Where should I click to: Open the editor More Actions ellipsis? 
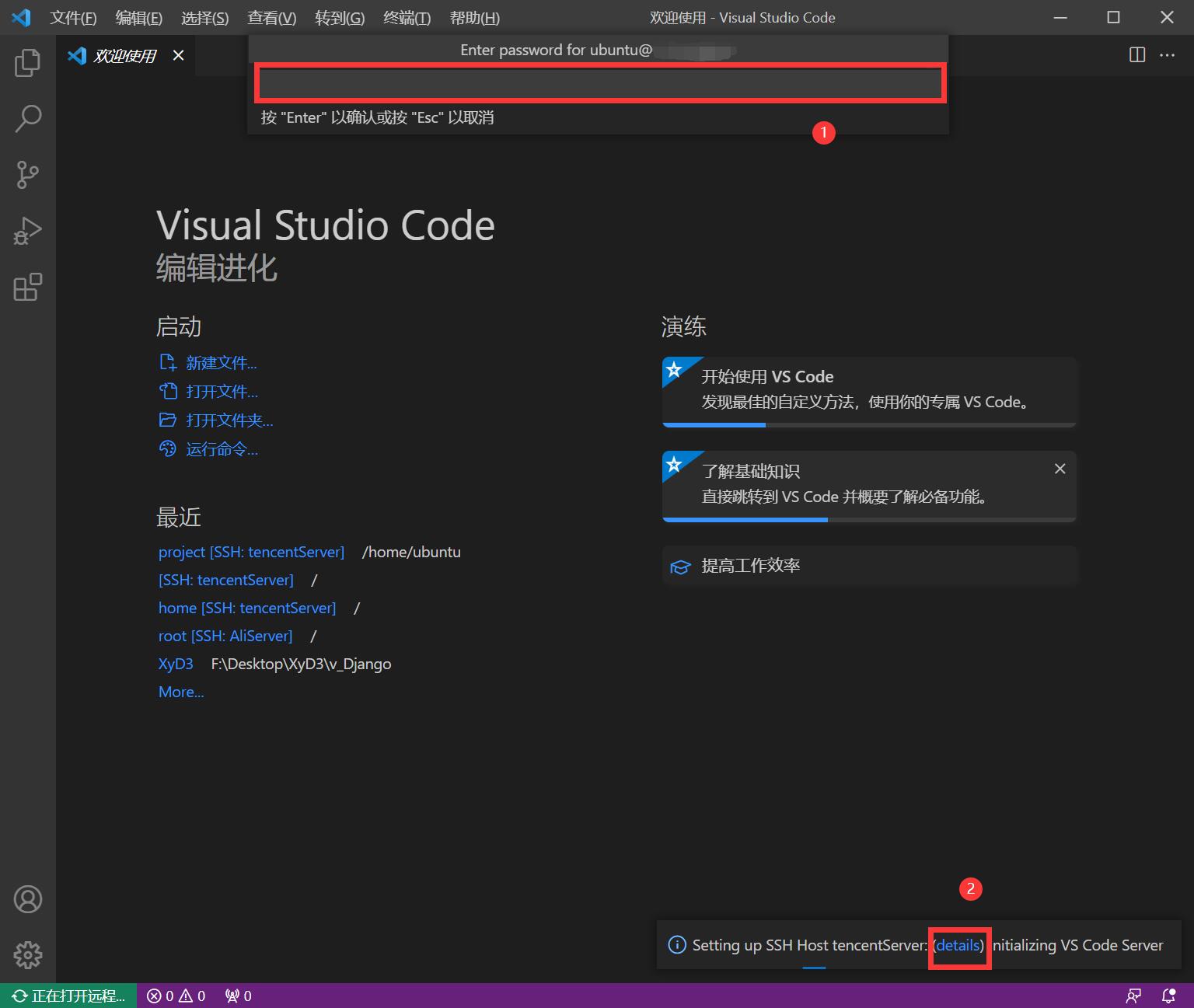(1168, 55)
